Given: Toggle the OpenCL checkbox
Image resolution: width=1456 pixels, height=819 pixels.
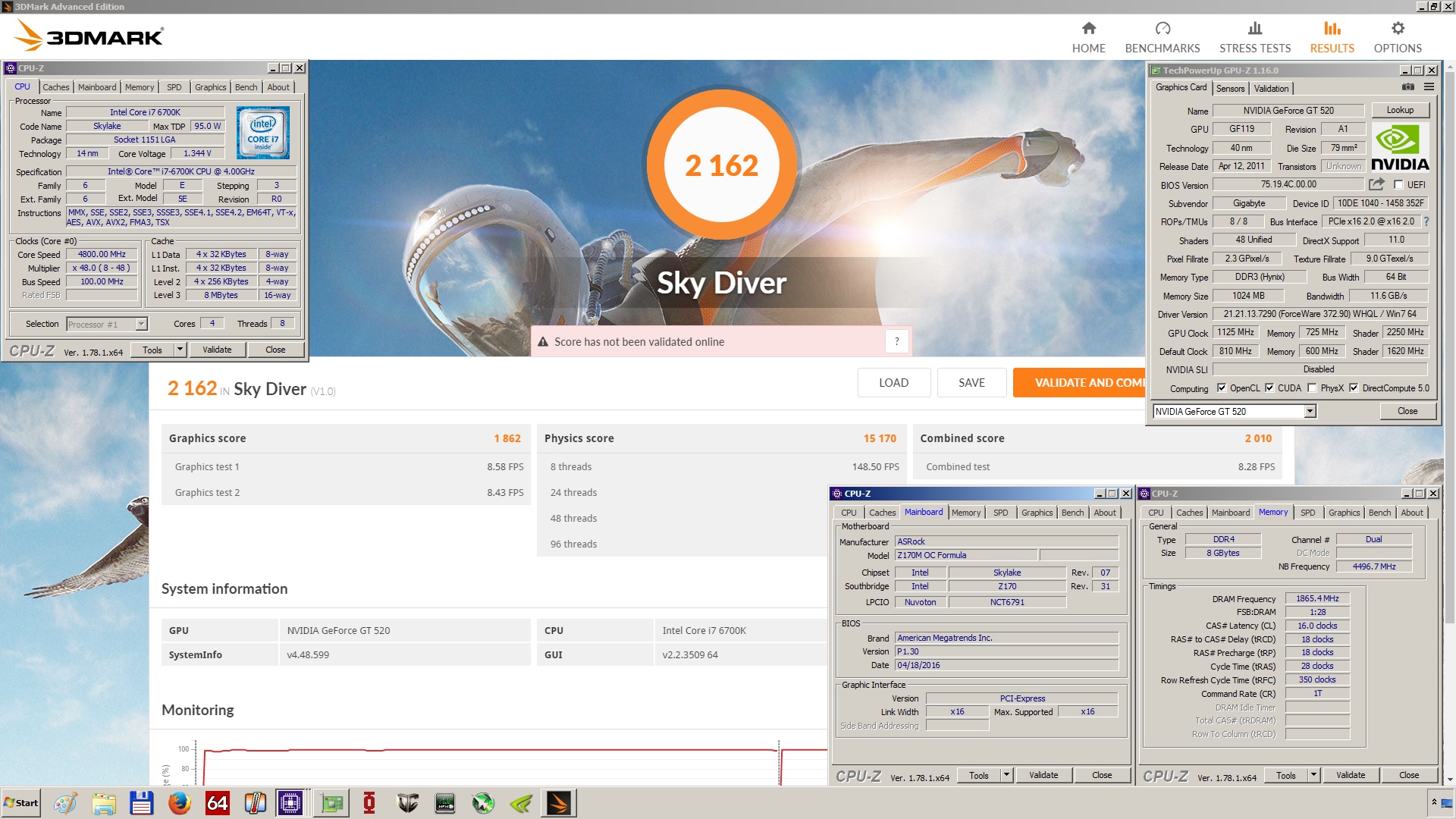Looking at the screenshot, I should pyautogui.click(x=1221, y=388).
